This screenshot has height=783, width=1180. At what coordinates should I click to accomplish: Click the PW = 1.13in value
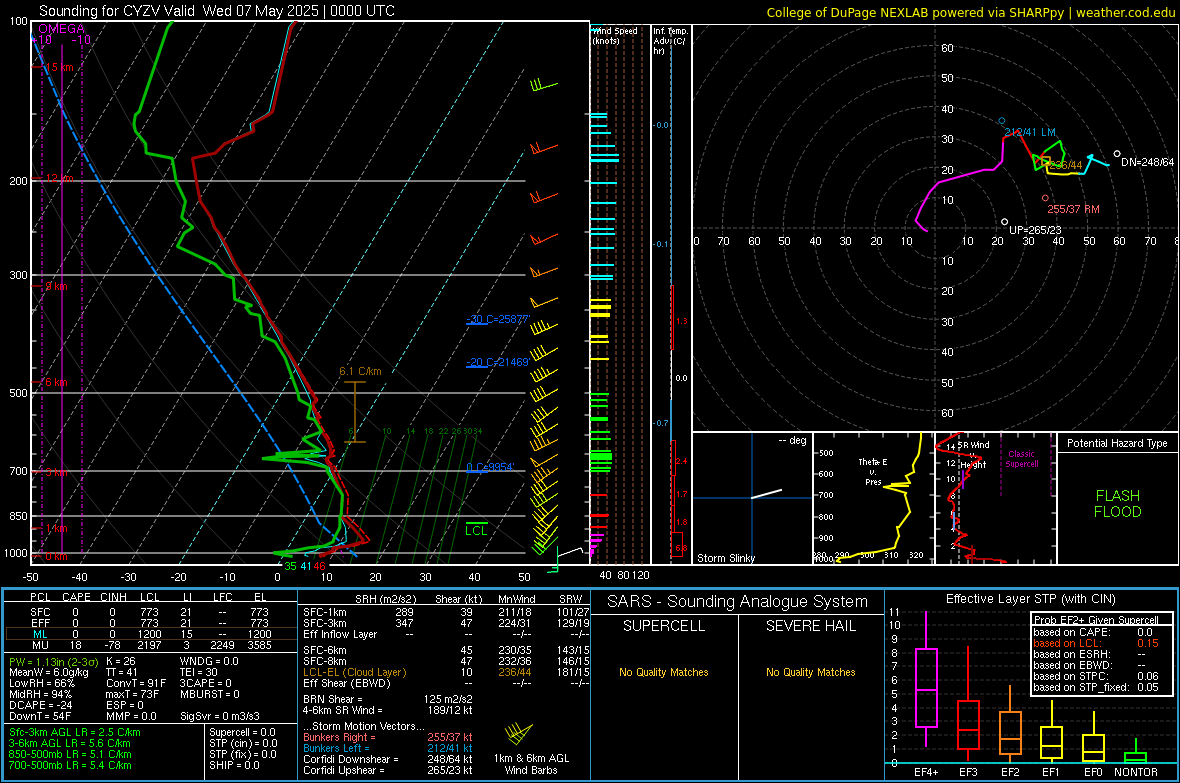point(54,662)
